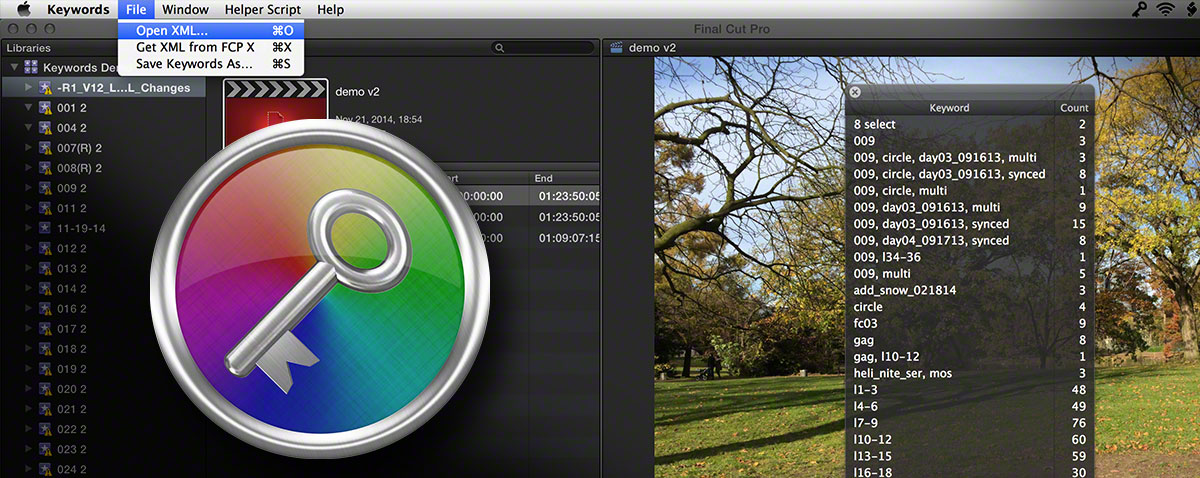The height and width of the screenshot is (478, 1200).
Task: Open the Helper Script menu
Action: pyautogui.click(x=262, y=9)
